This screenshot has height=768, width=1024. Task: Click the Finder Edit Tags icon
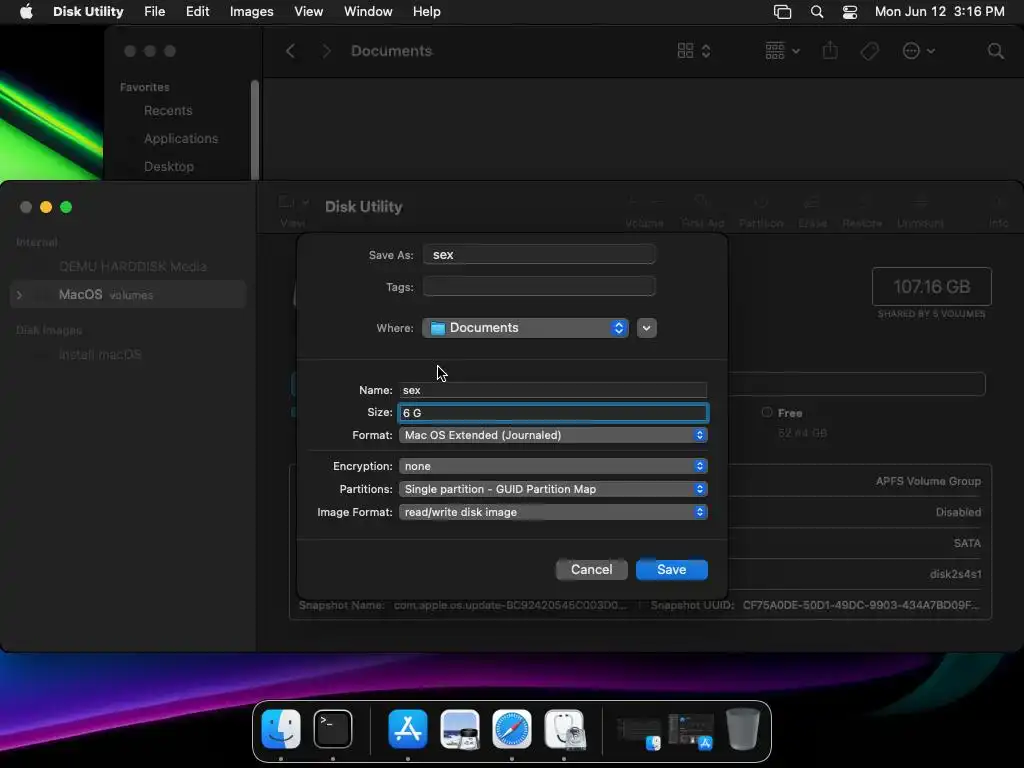[869, 51]
